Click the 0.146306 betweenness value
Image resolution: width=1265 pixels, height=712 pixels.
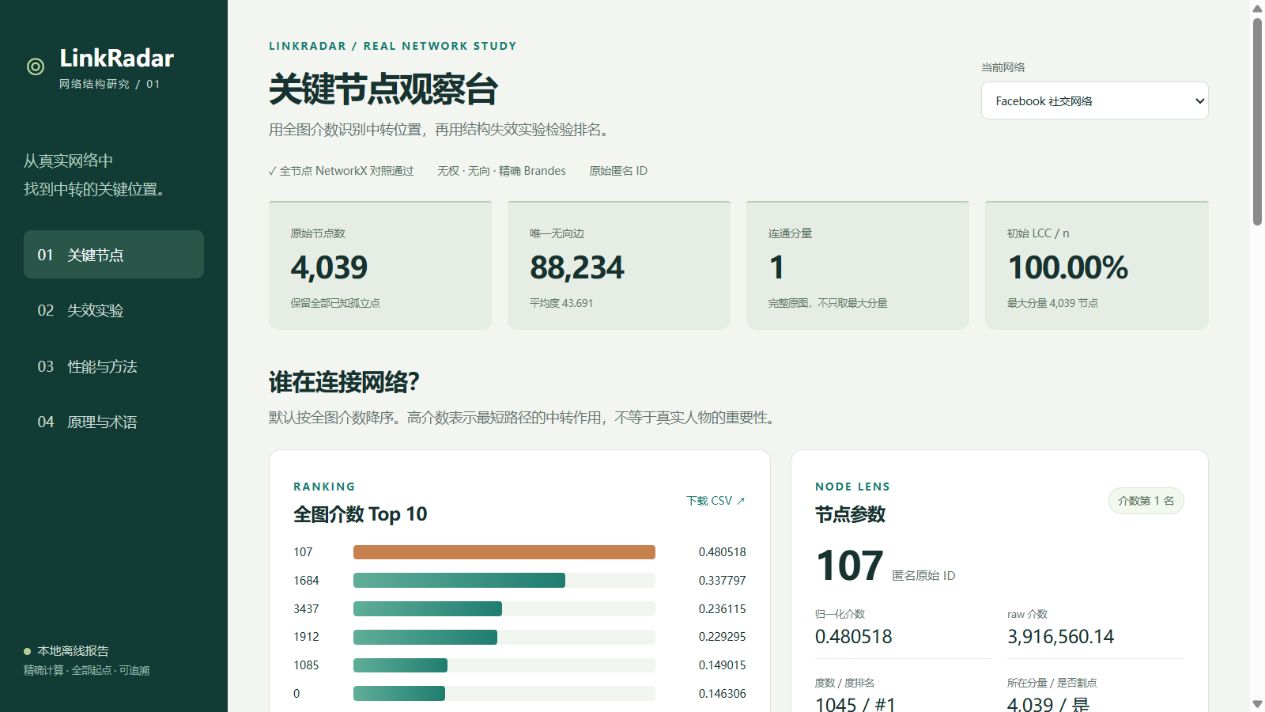point(722,693)
